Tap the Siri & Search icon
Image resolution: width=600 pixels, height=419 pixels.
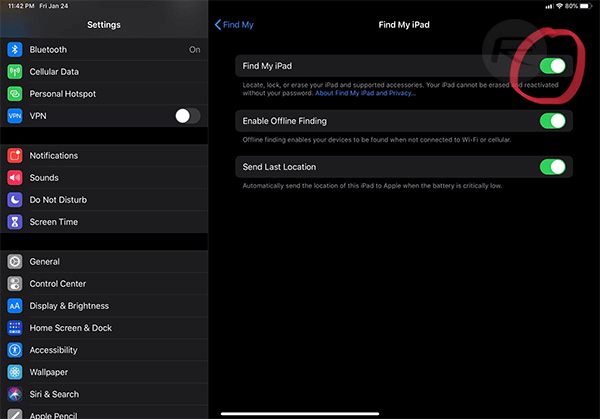pos(15,394)
